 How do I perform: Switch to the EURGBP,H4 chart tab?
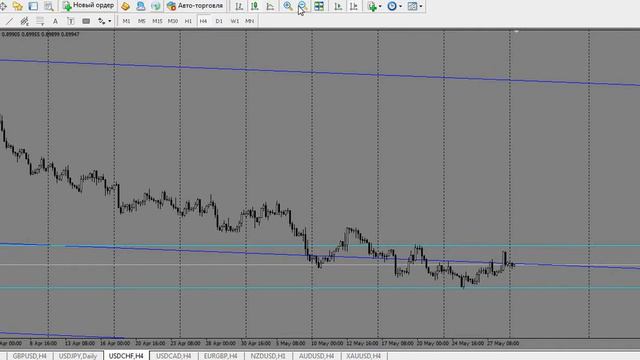click(x=220, y=356)
